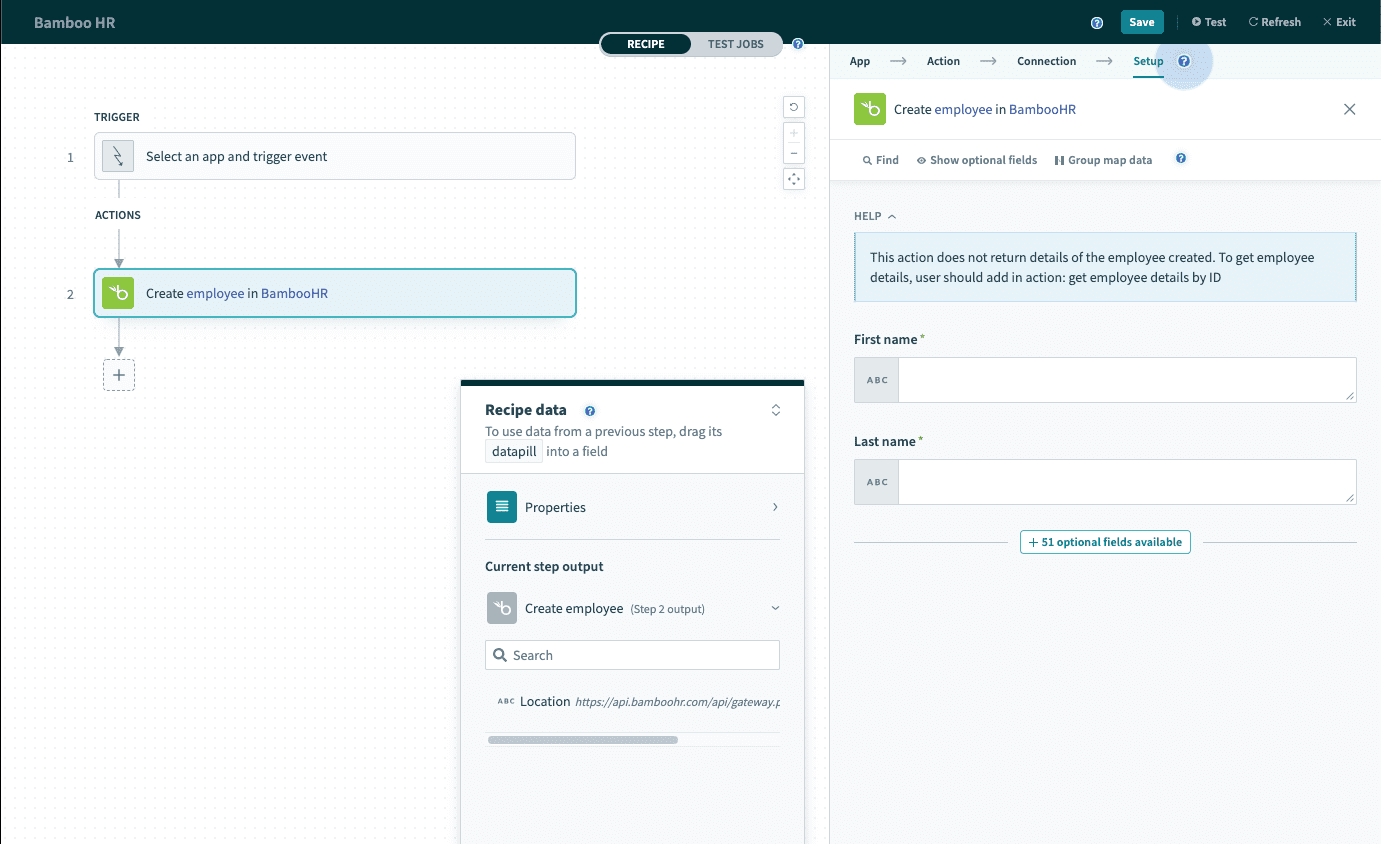Go to the Connection setup tab

click(1046, 61)
